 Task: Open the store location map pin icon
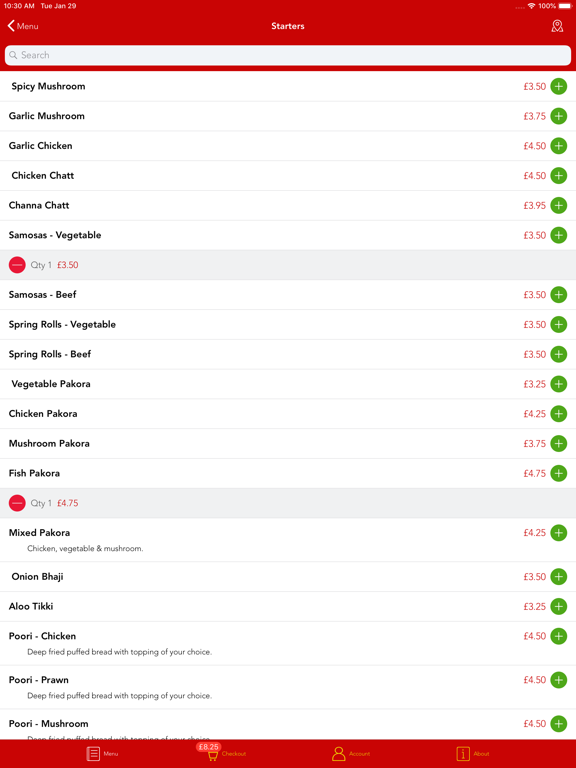click(557, 26)
